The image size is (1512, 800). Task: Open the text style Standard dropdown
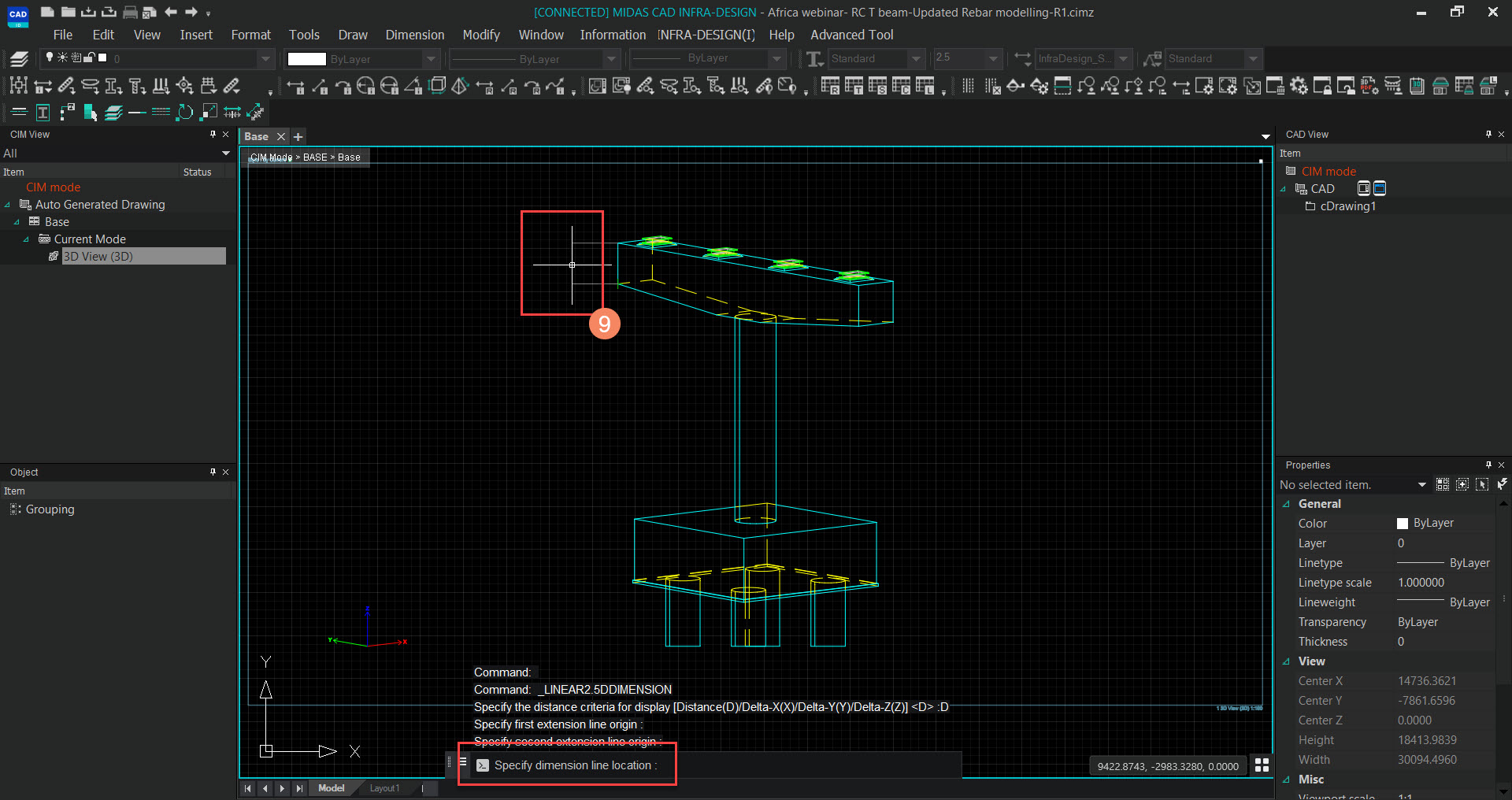point(916,59)
